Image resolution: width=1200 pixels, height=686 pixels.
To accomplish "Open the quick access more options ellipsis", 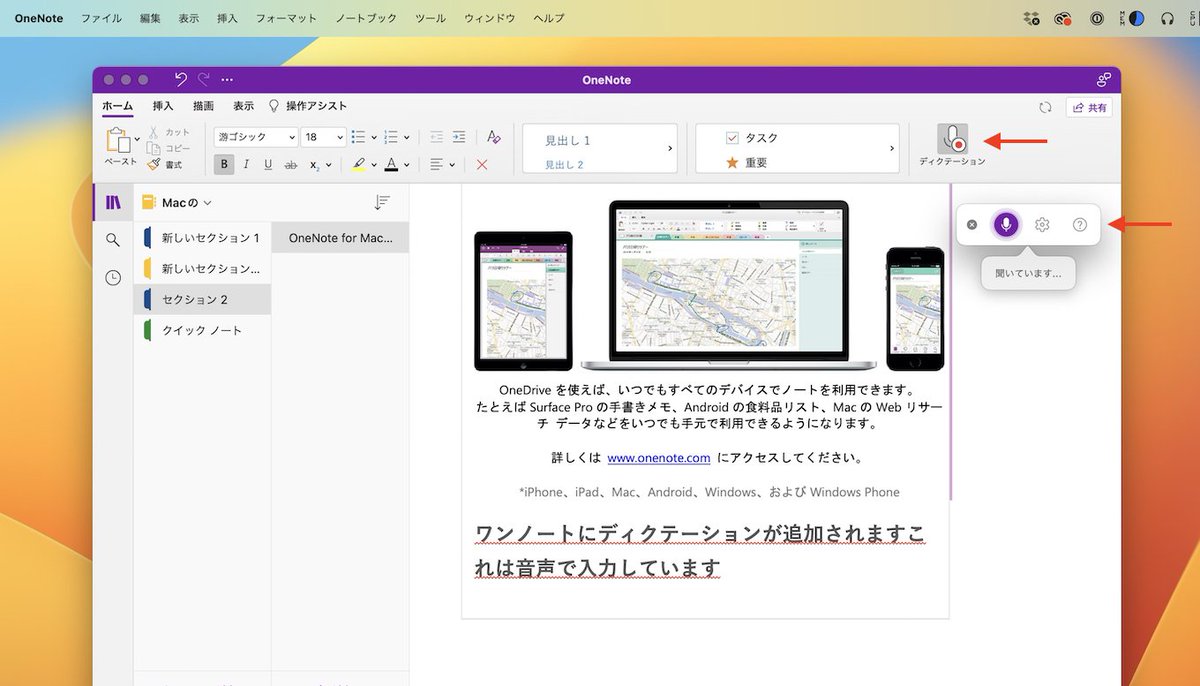I will point(227,79).
